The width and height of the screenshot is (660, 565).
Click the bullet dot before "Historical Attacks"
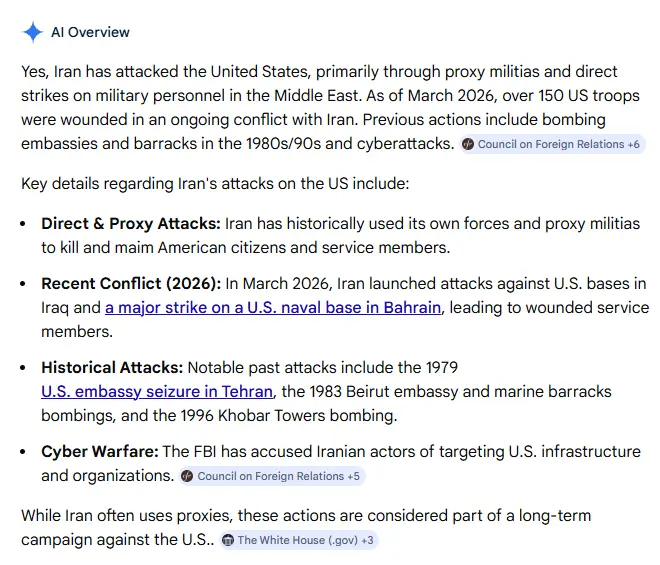pos(23,368)
